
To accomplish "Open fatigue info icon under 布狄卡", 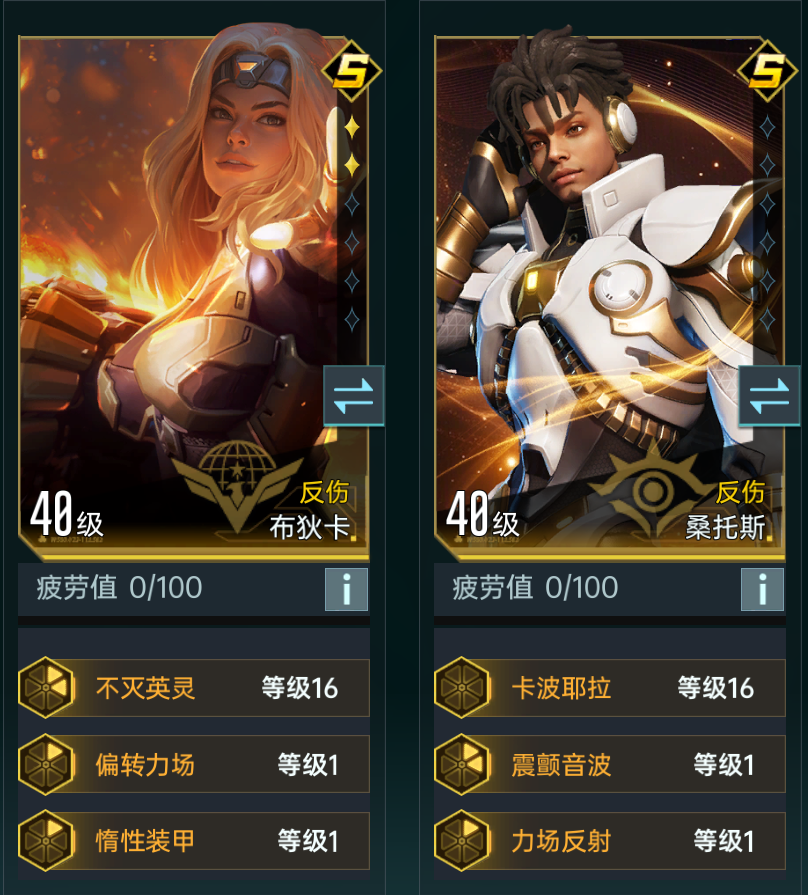I will (346, 589).
